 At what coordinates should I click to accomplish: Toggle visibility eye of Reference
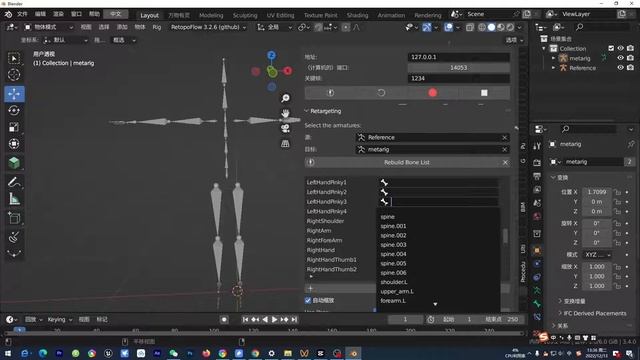click(620, 68)
